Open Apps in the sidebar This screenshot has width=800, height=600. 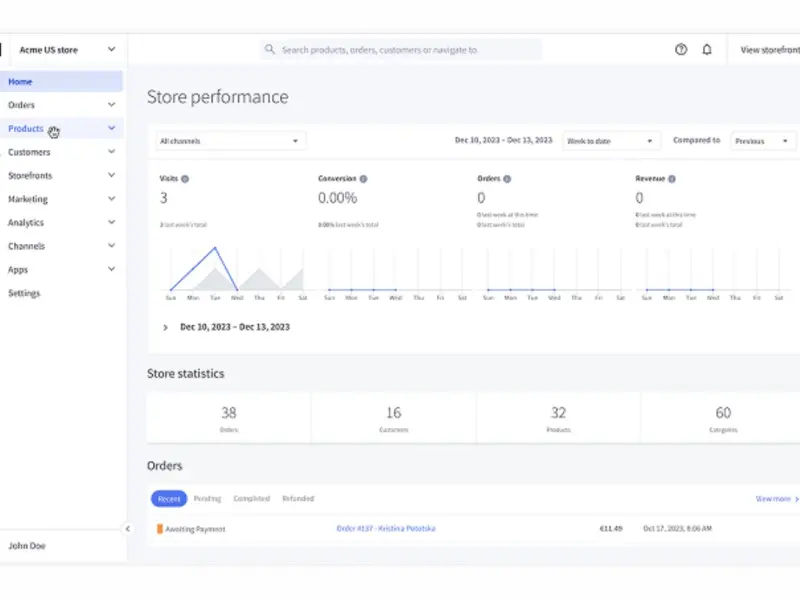pyautogui.click(x=18, y=269)
